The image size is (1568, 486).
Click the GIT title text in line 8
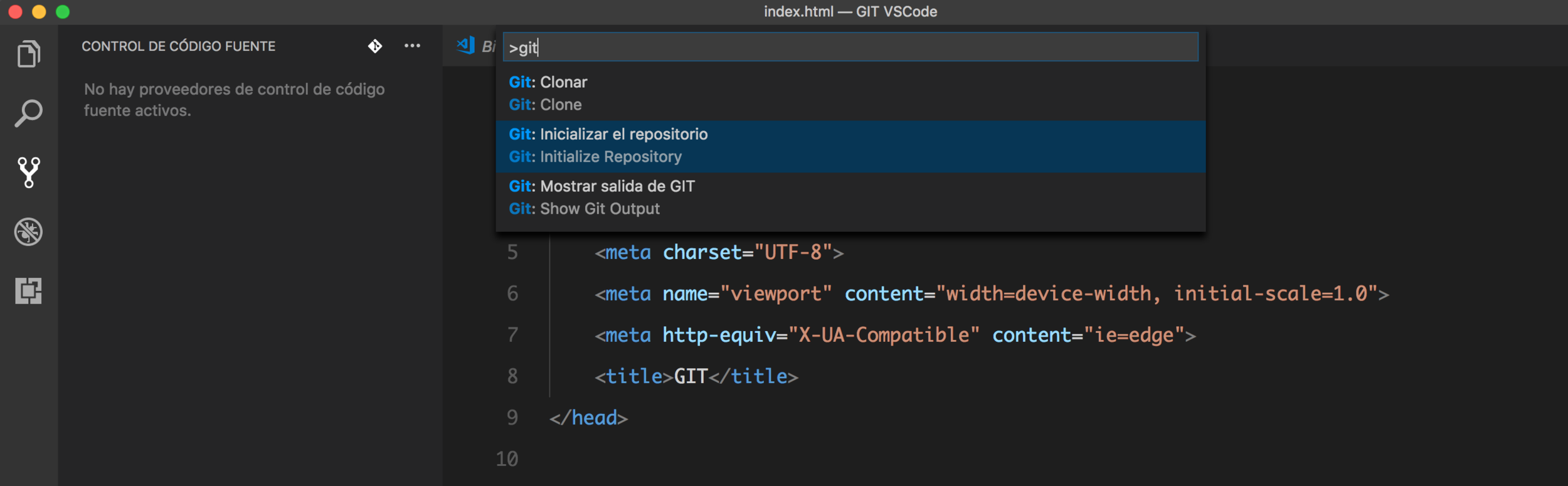[691, 376]
